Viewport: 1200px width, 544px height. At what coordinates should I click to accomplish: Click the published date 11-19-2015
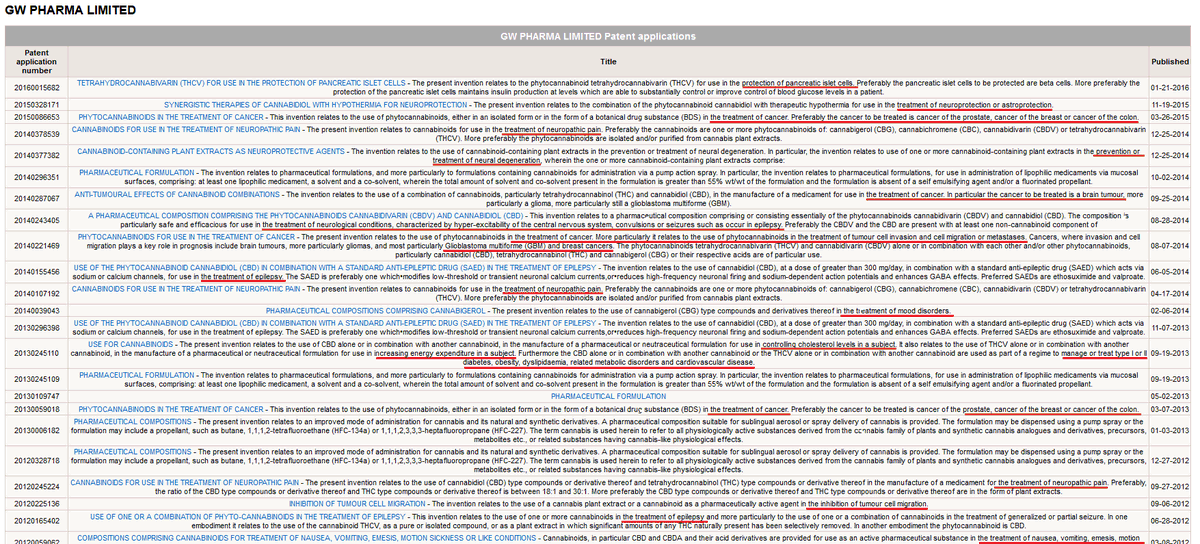tap(1170, 104)
